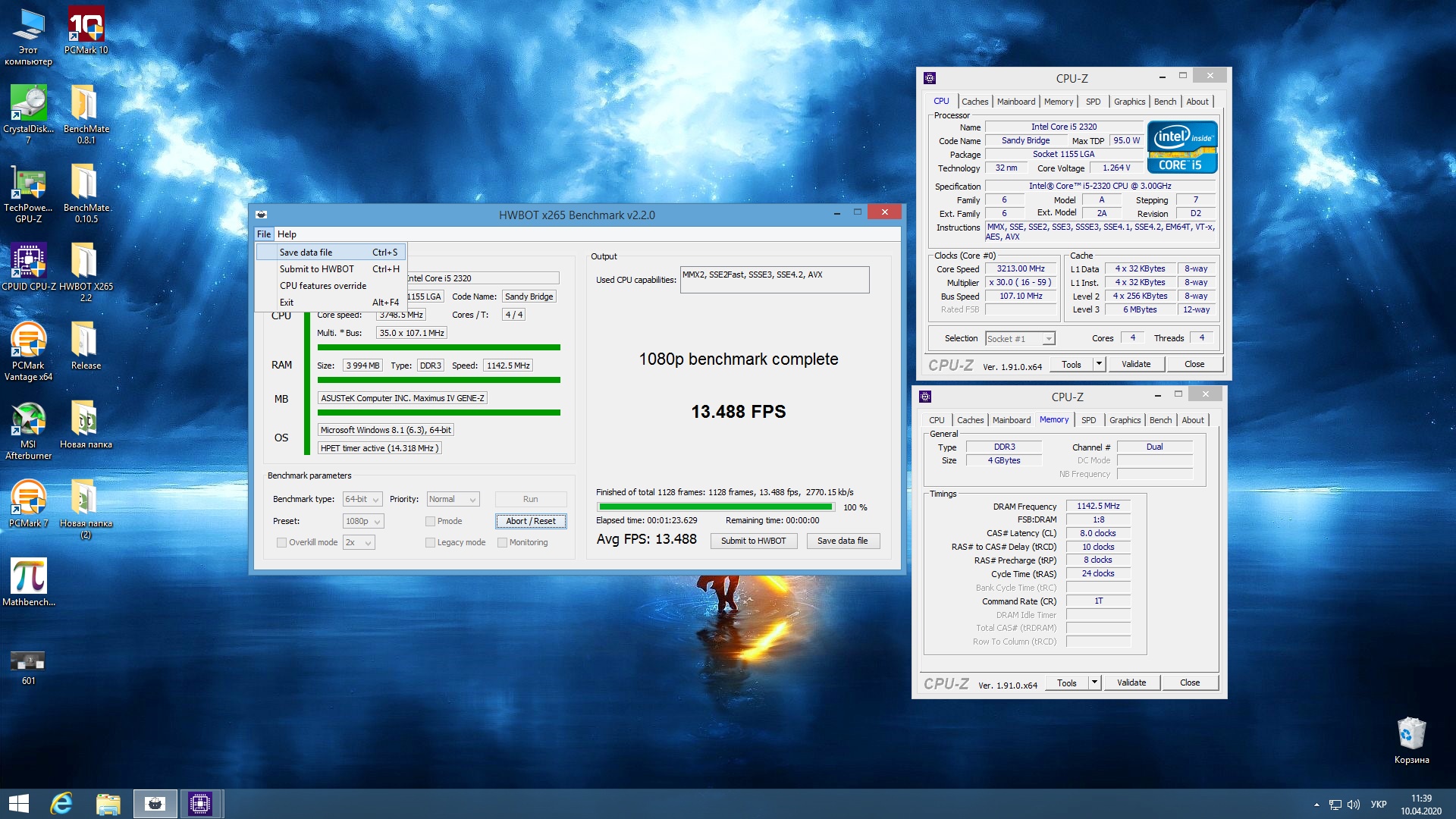Open the 601 desktop icon
This screenshot has width=1456, height=819.
click(x=28, y=667)
